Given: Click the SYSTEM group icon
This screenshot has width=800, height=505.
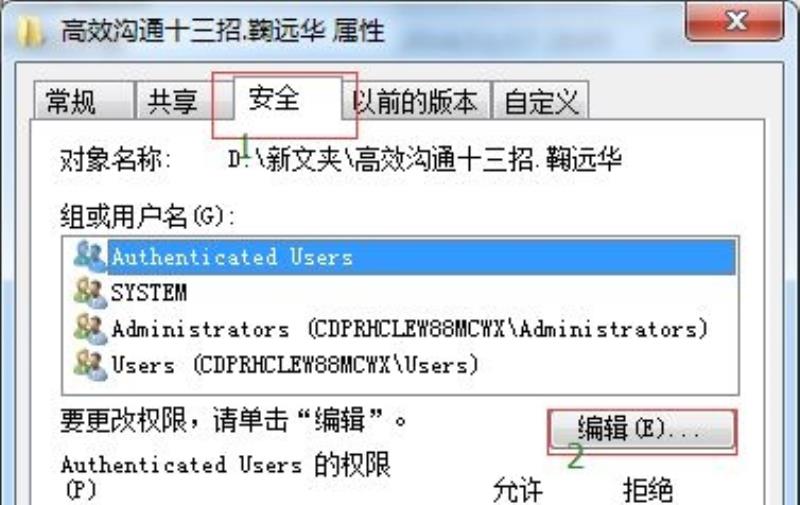Looking at the screenshot, I should [90, 292].
